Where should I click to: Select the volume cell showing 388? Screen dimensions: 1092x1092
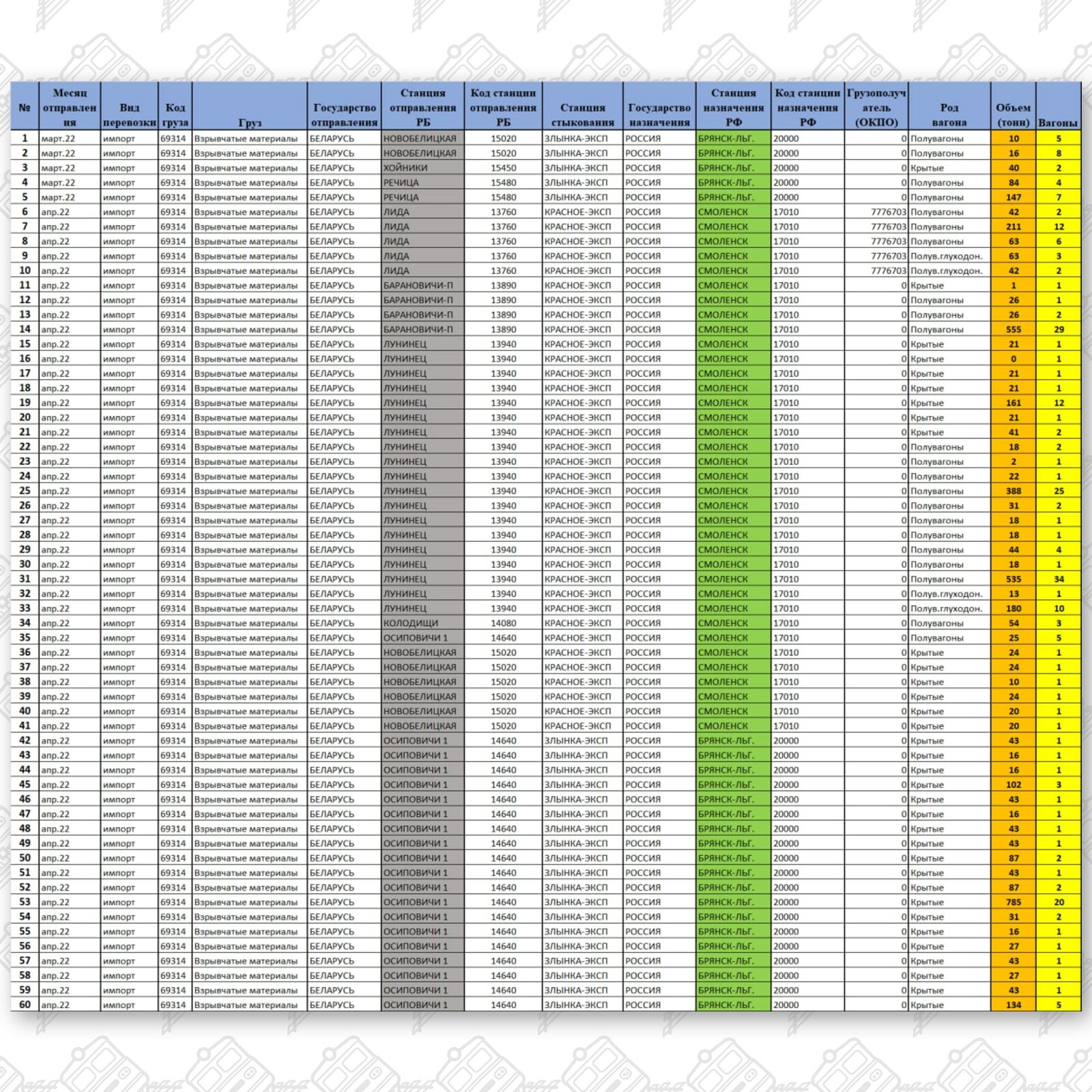[x=1014, y=491]
